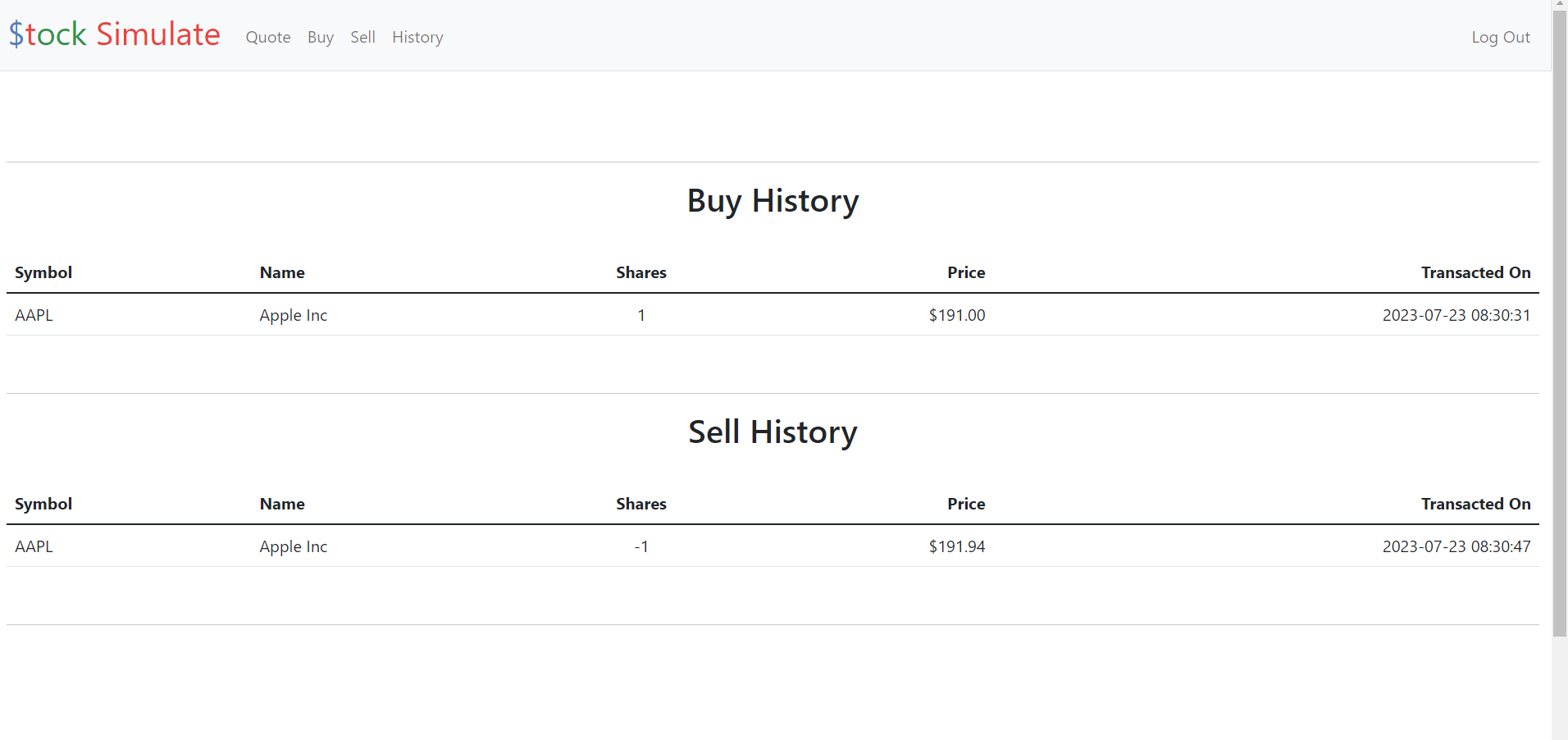Open the Quote page
Image resolution: width=1568 pixels, height=740 pixels.
click(x=268, y=37)
